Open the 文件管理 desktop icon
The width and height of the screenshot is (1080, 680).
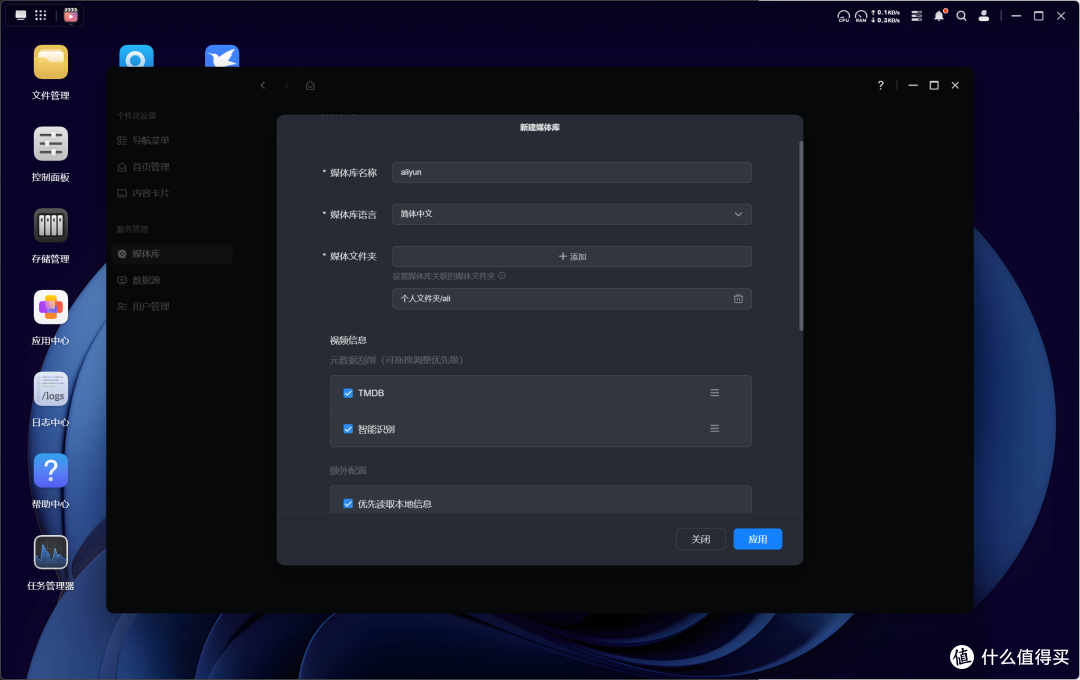pos(50,63)
